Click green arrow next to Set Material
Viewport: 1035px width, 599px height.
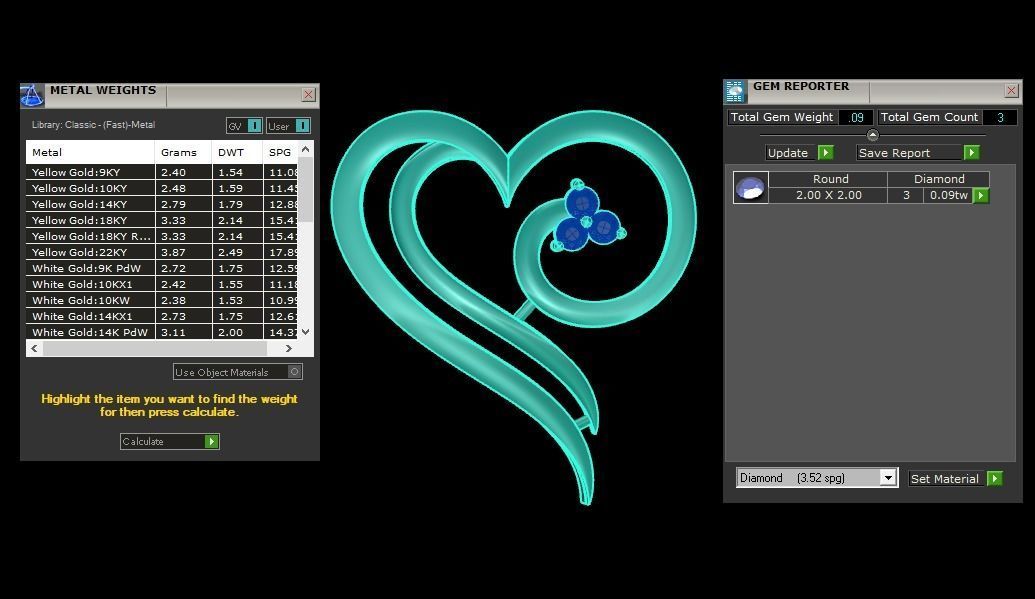click(x=995, y=479)
